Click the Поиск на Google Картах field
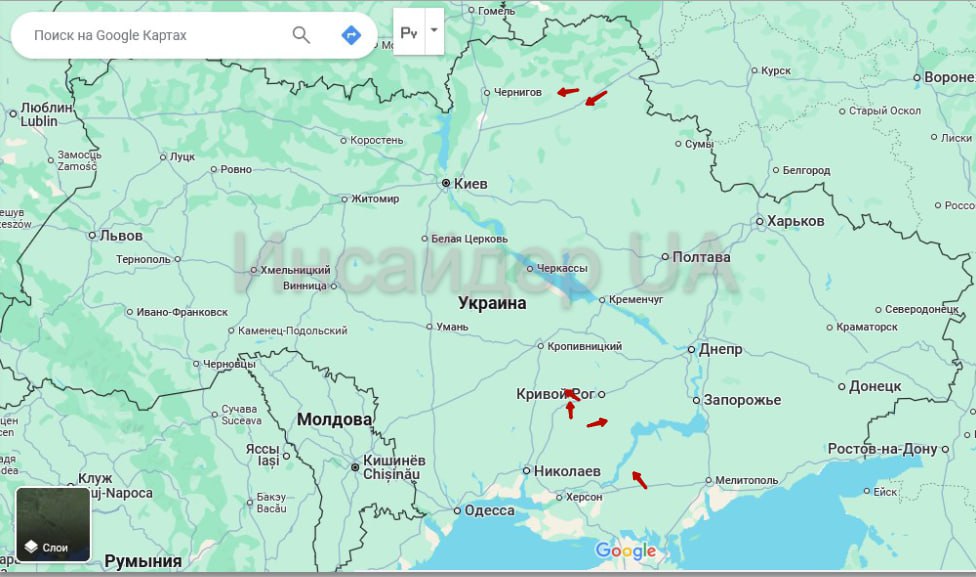The image size is (976, 577). click(150, 35)
